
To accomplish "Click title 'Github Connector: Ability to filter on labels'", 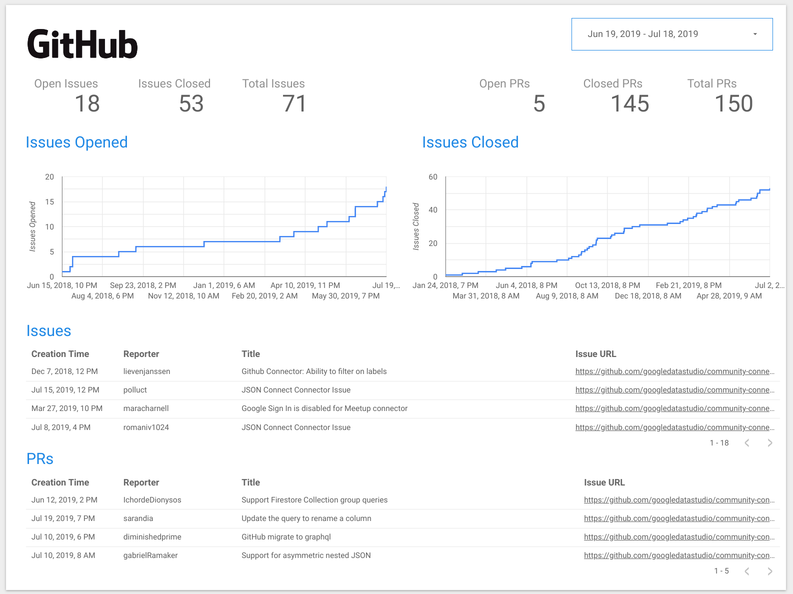I will [314, 372].
